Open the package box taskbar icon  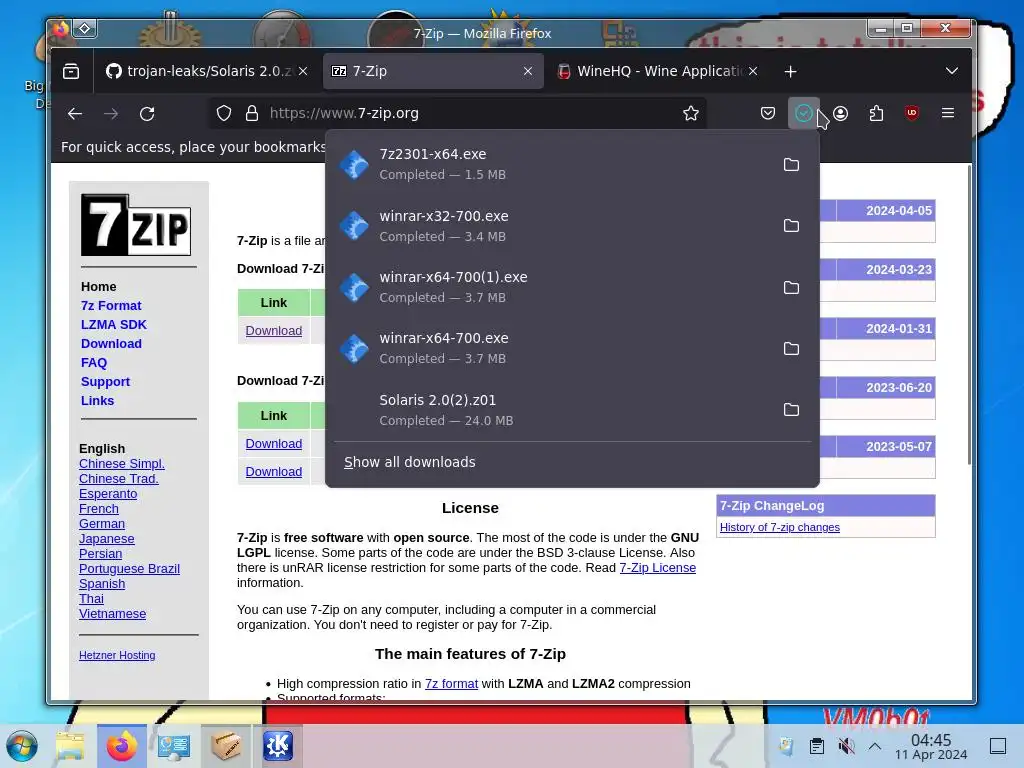click(225, 746)
